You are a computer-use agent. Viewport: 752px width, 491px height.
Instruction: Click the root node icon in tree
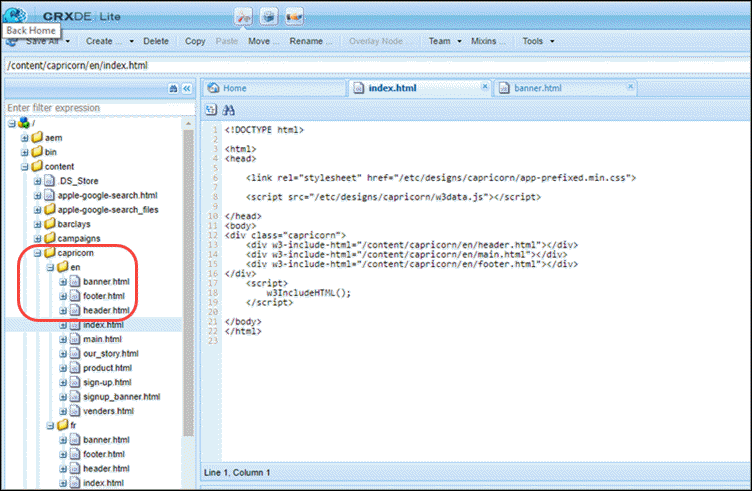[x=24, y=123]
